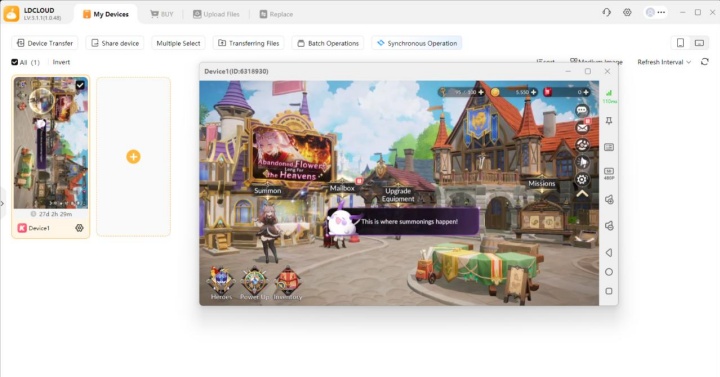Add keys with plus next to 95/100
Screen dimensions: 720x377
point(481,92)
